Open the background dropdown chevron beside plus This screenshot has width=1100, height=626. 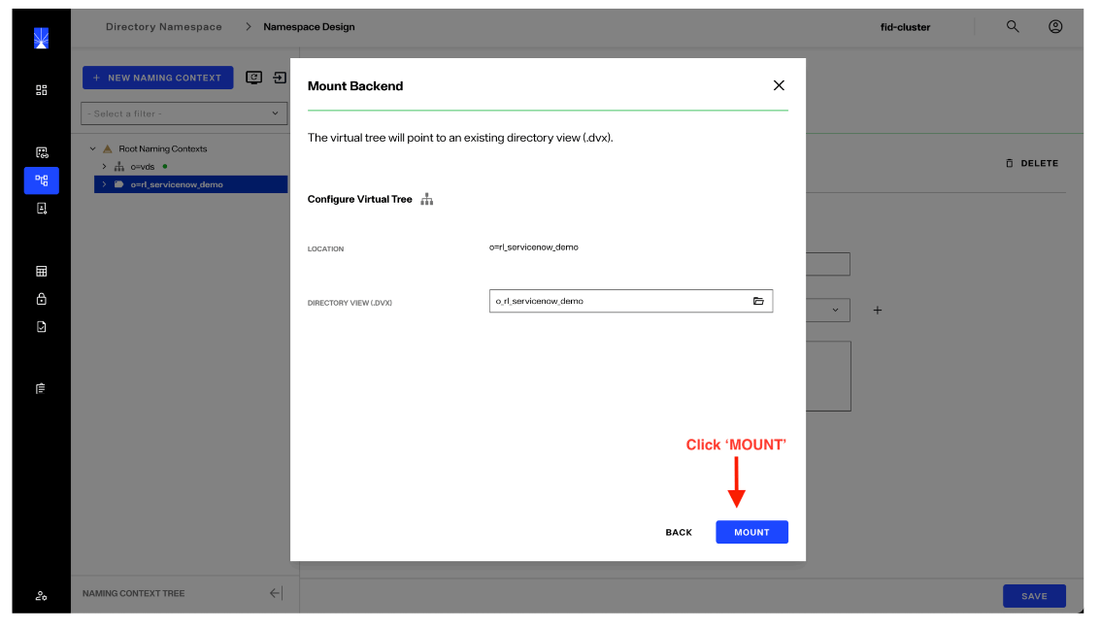[835, 310]
